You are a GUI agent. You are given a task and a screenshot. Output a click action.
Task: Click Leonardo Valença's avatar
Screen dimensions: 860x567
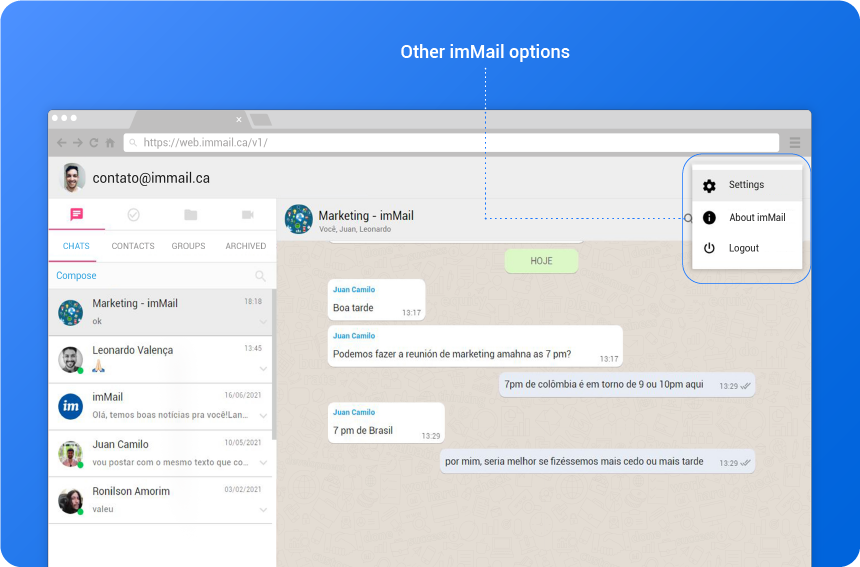[x=71, y=360]
